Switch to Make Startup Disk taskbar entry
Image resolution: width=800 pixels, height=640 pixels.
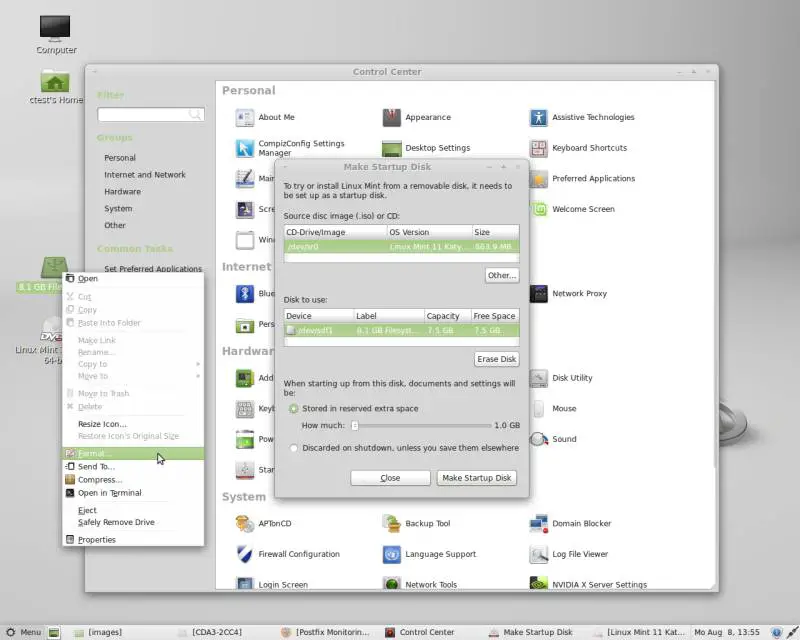pyautogui.click(x=531, y=632)
